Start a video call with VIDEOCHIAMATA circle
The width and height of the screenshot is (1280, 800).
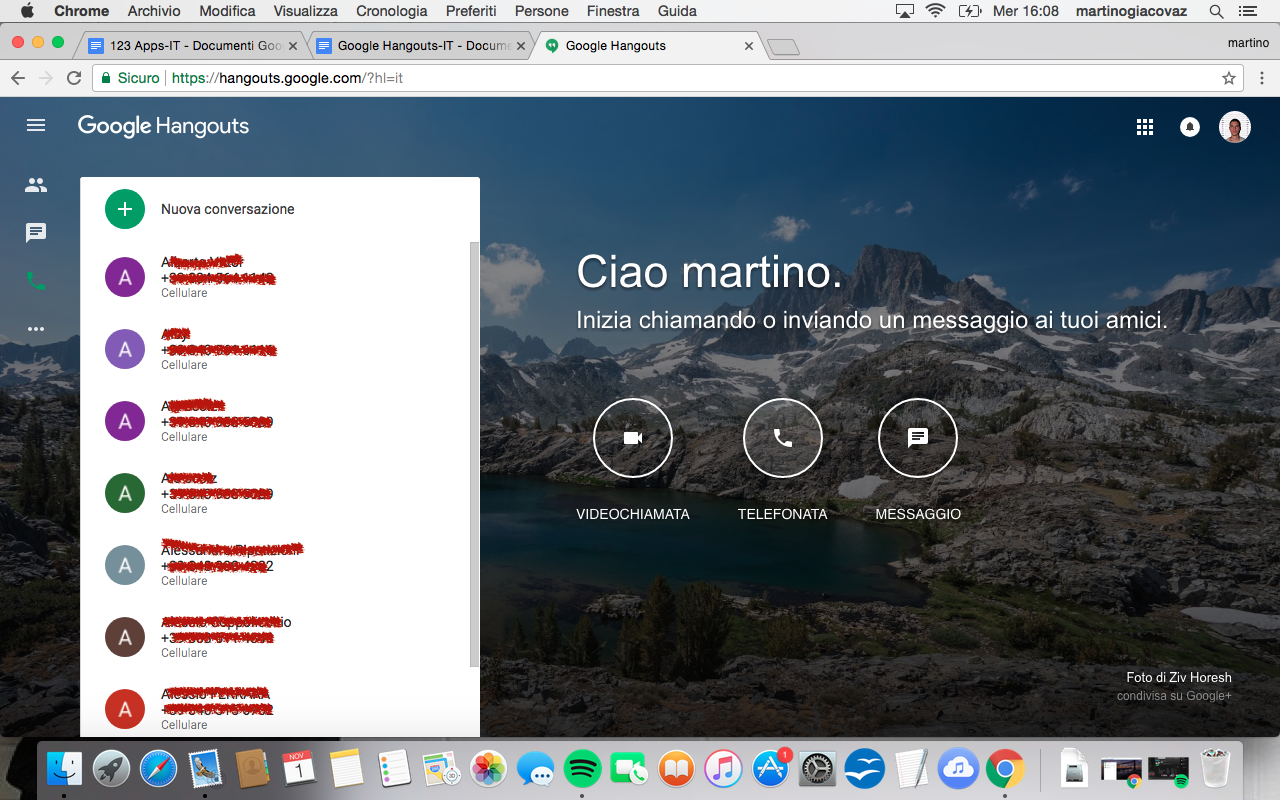[x=633, y=438]
